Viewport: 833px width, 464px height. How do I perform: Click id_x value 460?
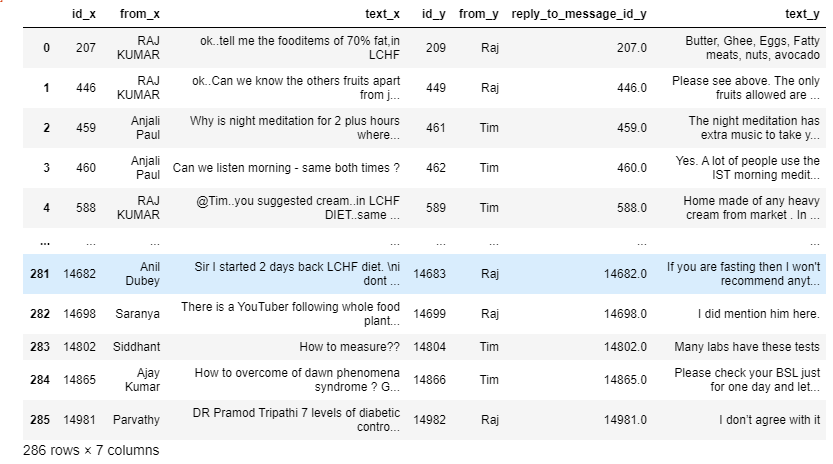coord(86,167)
